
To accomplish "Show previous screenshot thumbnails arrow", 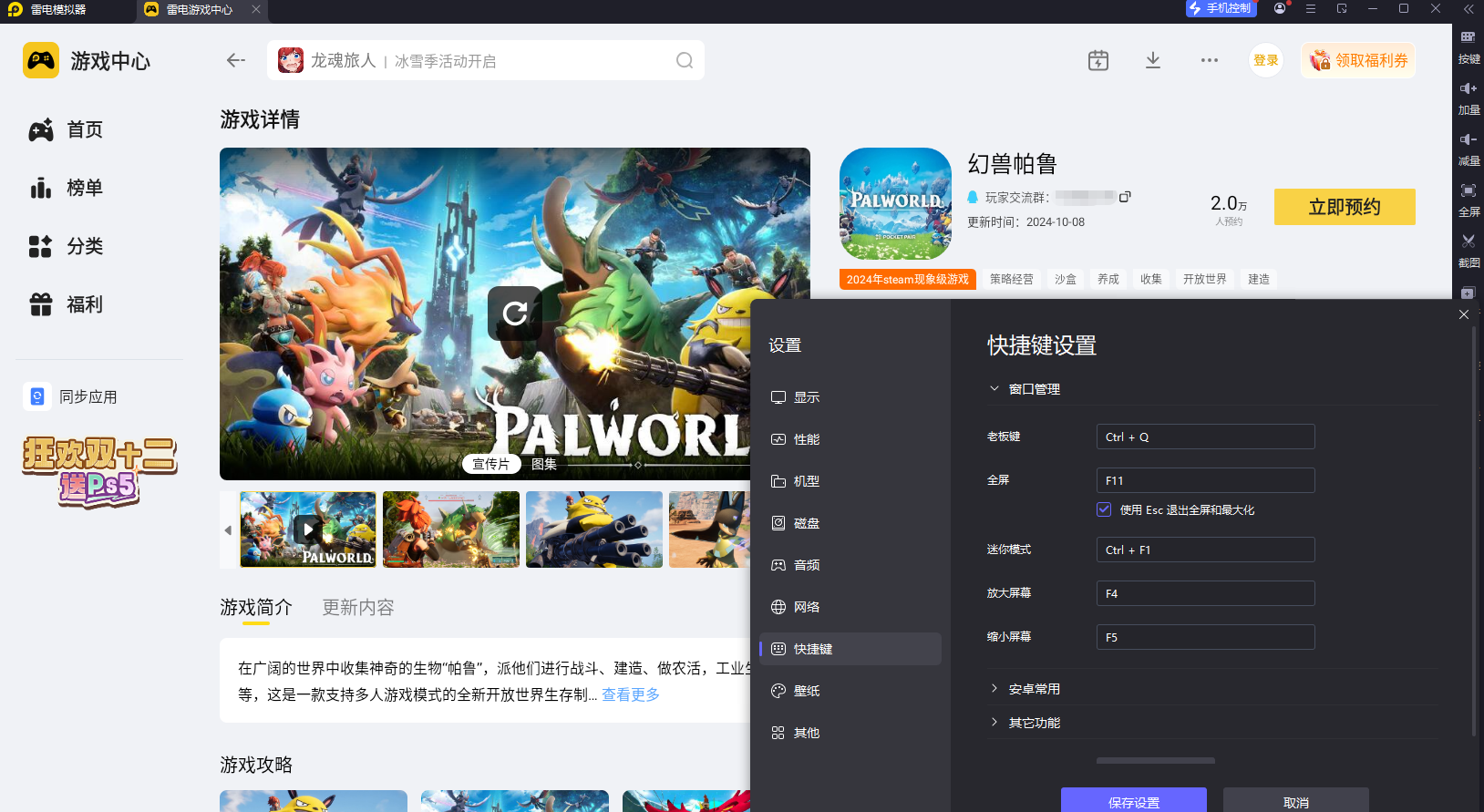I will click(228, 529).
